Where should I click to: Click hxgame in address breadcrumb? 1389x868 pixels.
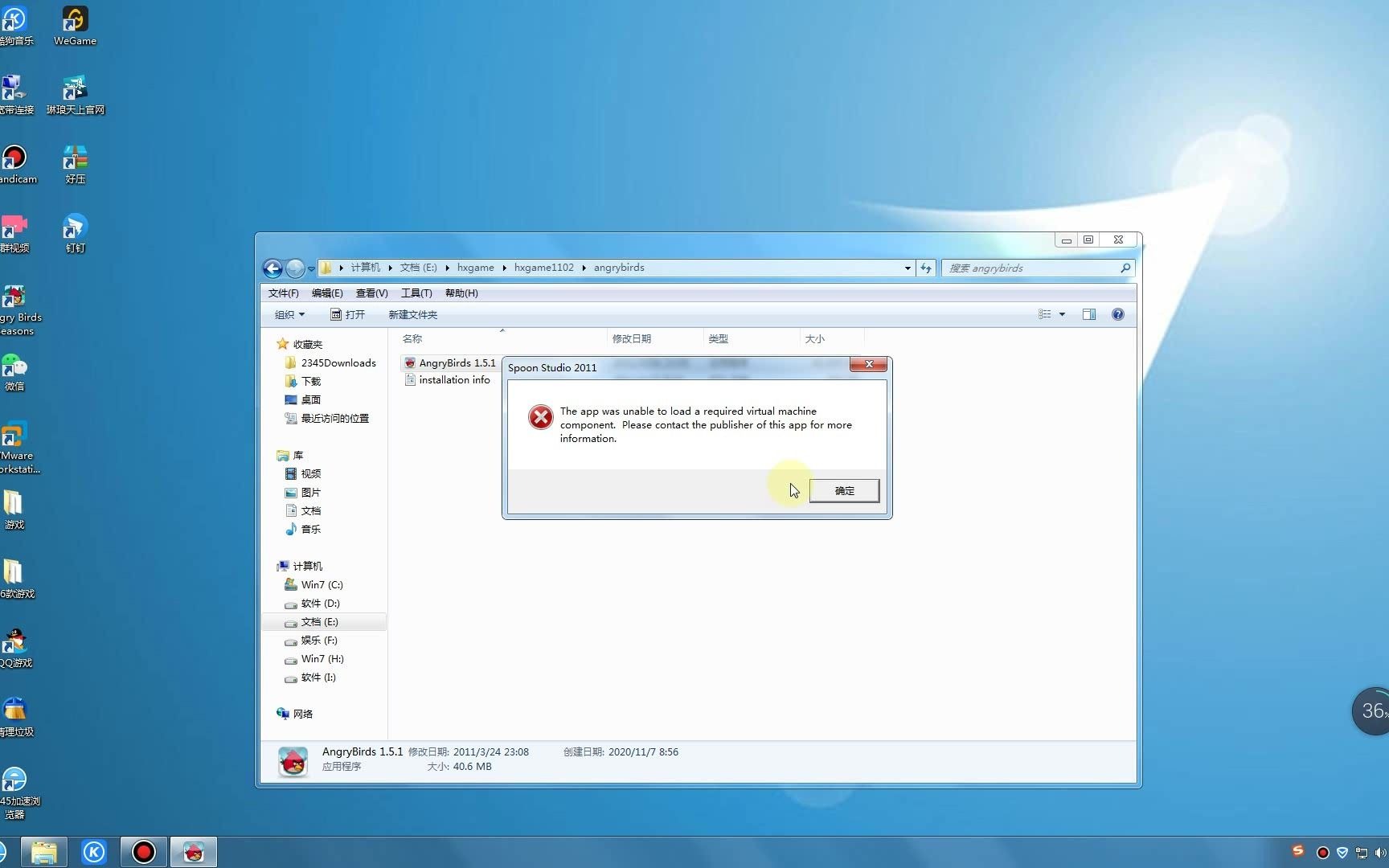coord(476,268)
